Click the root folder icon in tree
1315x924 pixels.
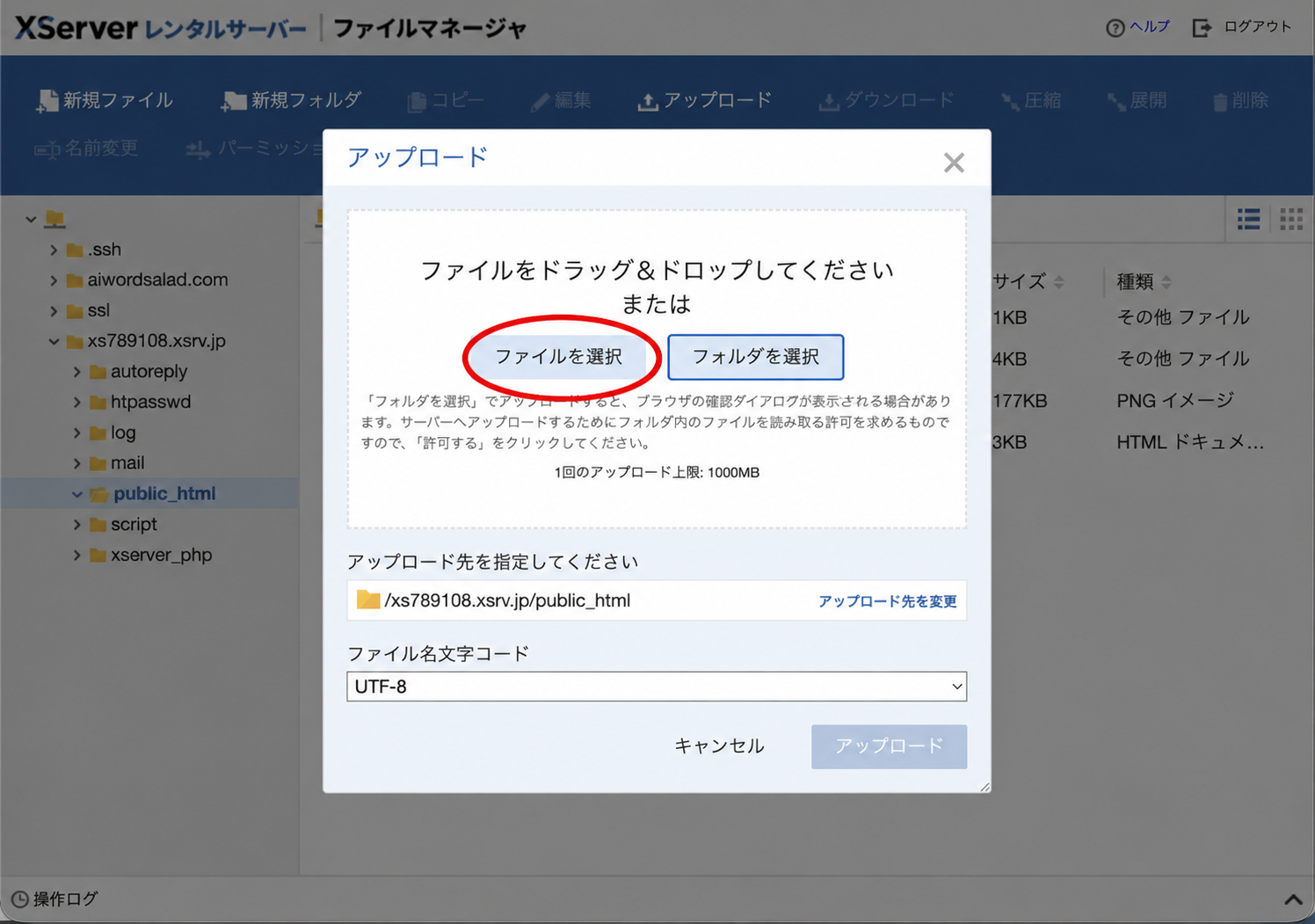point(55,218)
